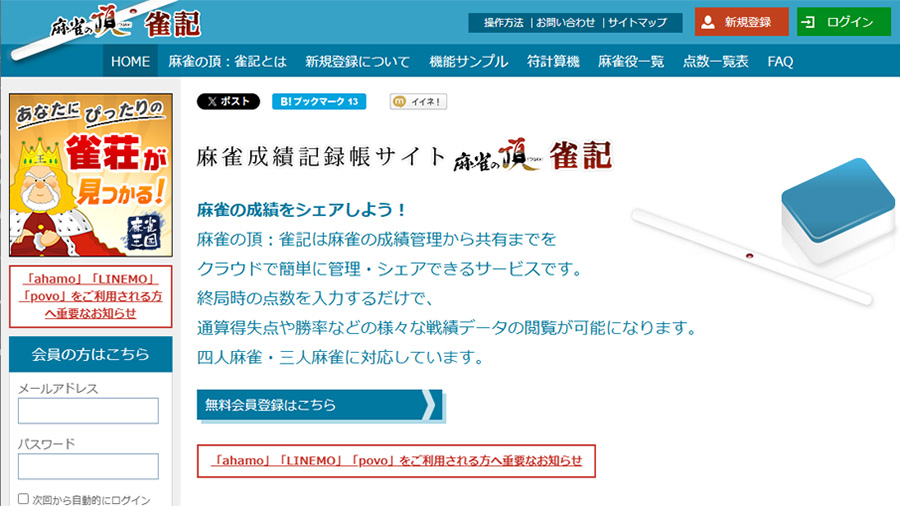Open the 操作方法 link

point(503,22)
